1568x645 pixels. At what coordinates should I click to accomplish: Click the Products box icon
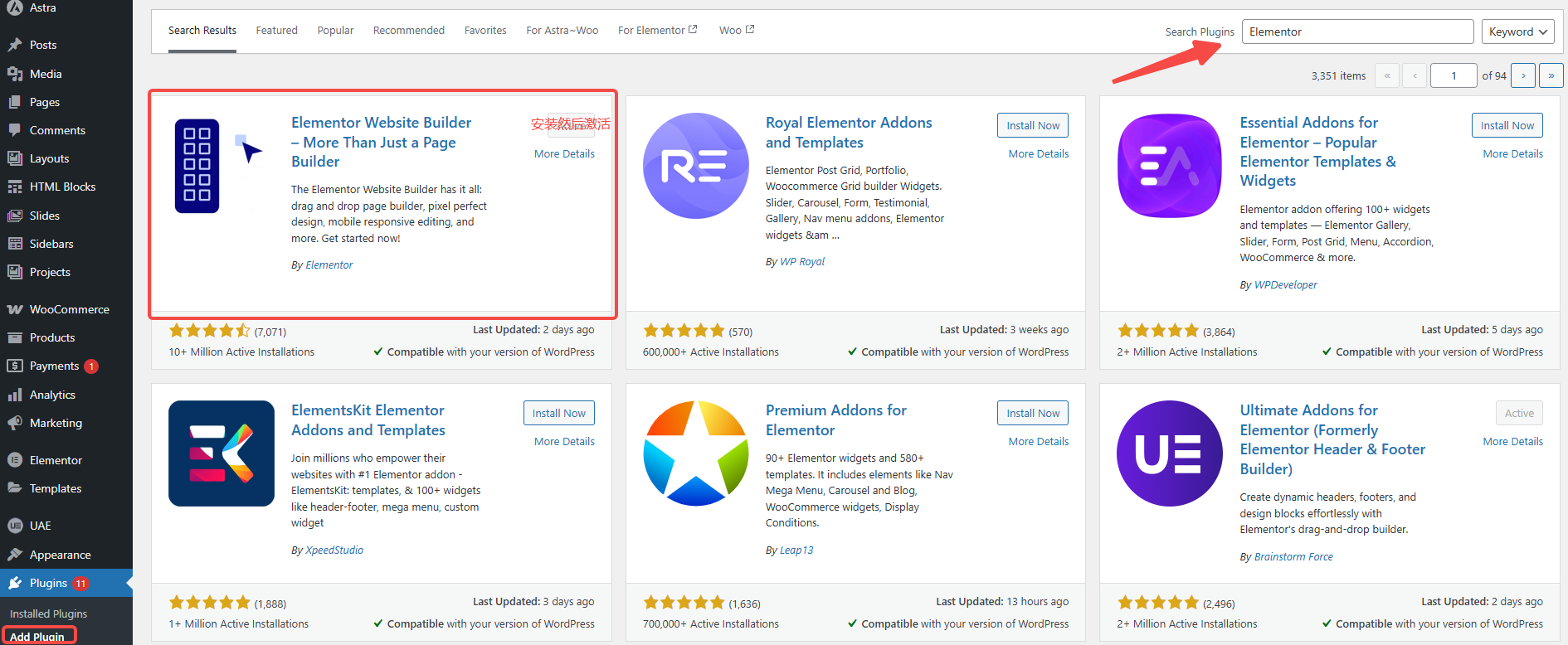(15, 337)
